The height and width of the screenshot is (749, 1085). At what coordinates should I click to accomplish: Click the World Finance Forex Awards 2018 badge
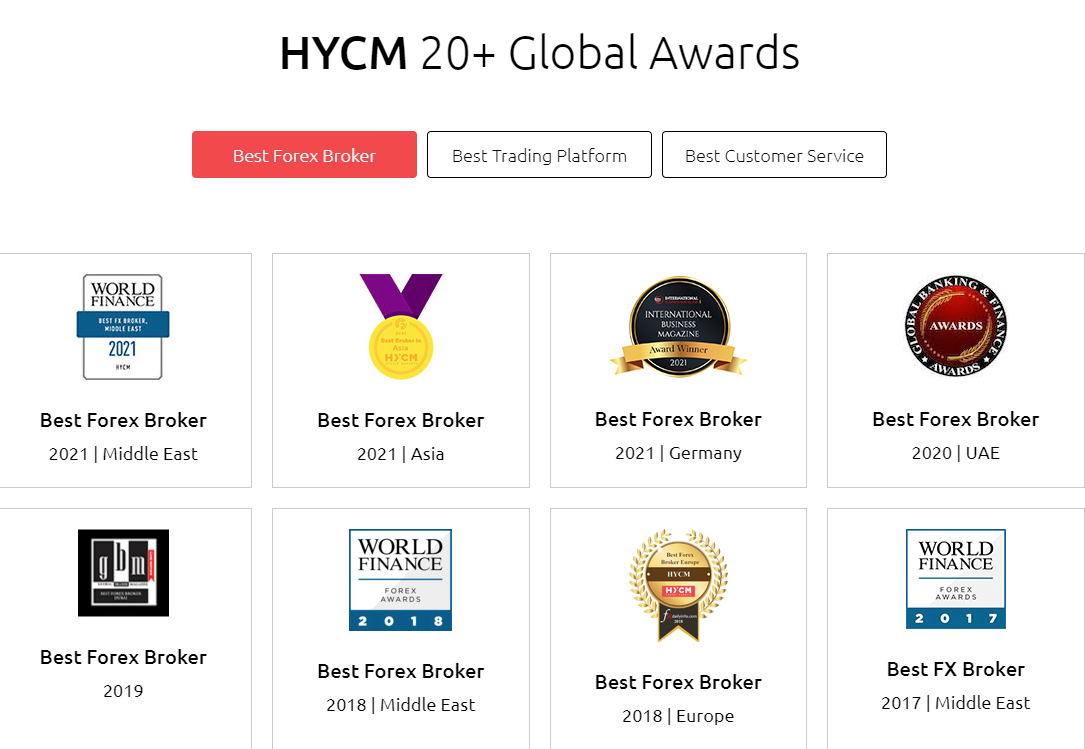401,580
